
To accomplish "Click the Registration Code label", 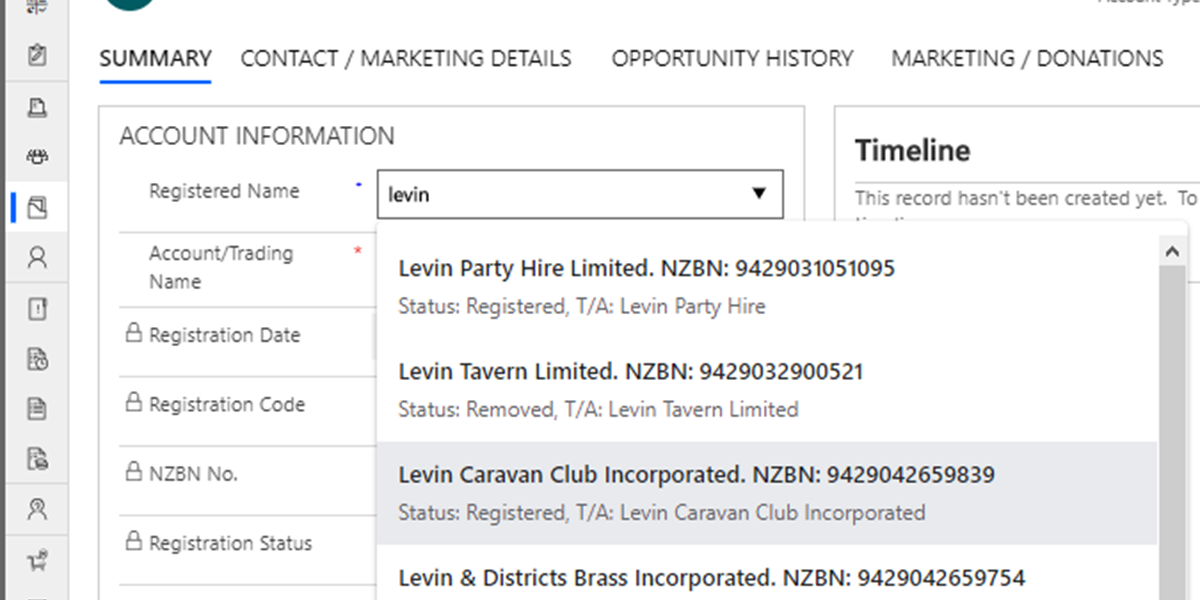I will pos(227,405).
